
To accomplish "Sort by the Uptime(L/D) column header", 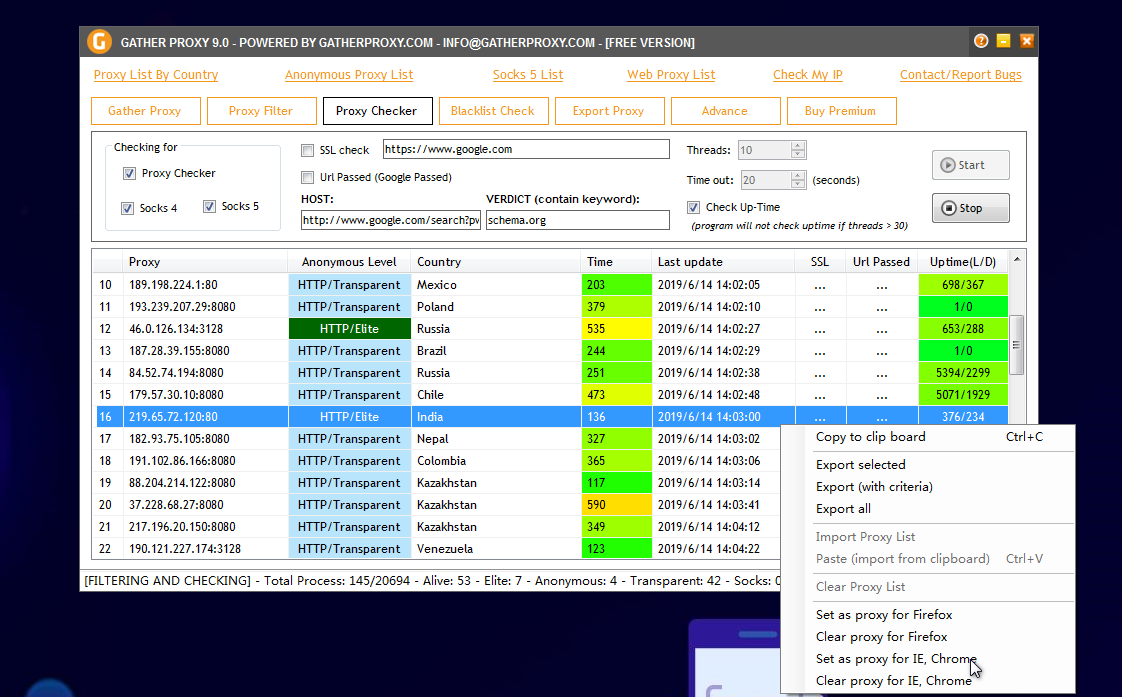I will (963, 262).
